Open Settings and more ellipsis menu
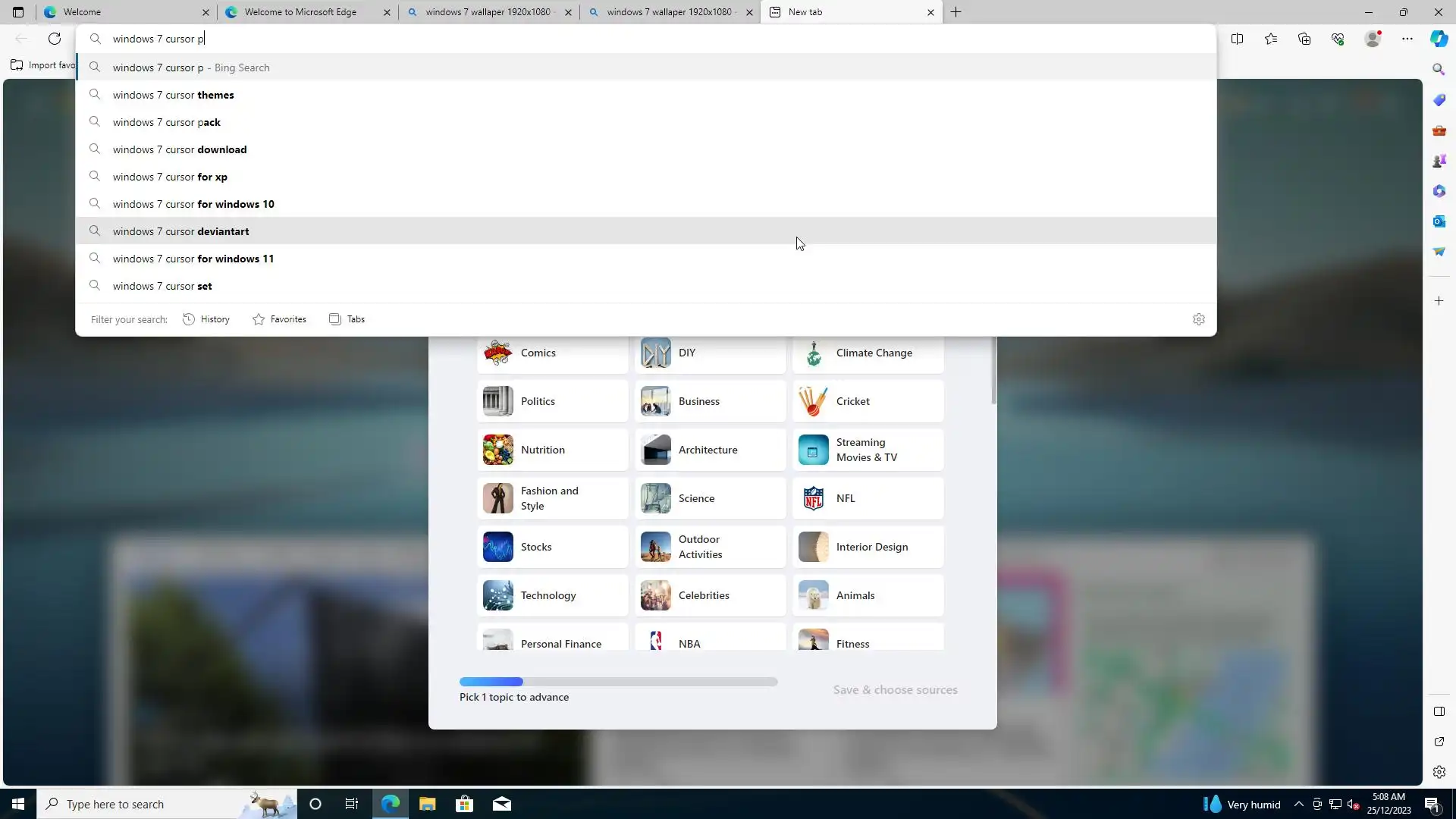 (1407, 39)
